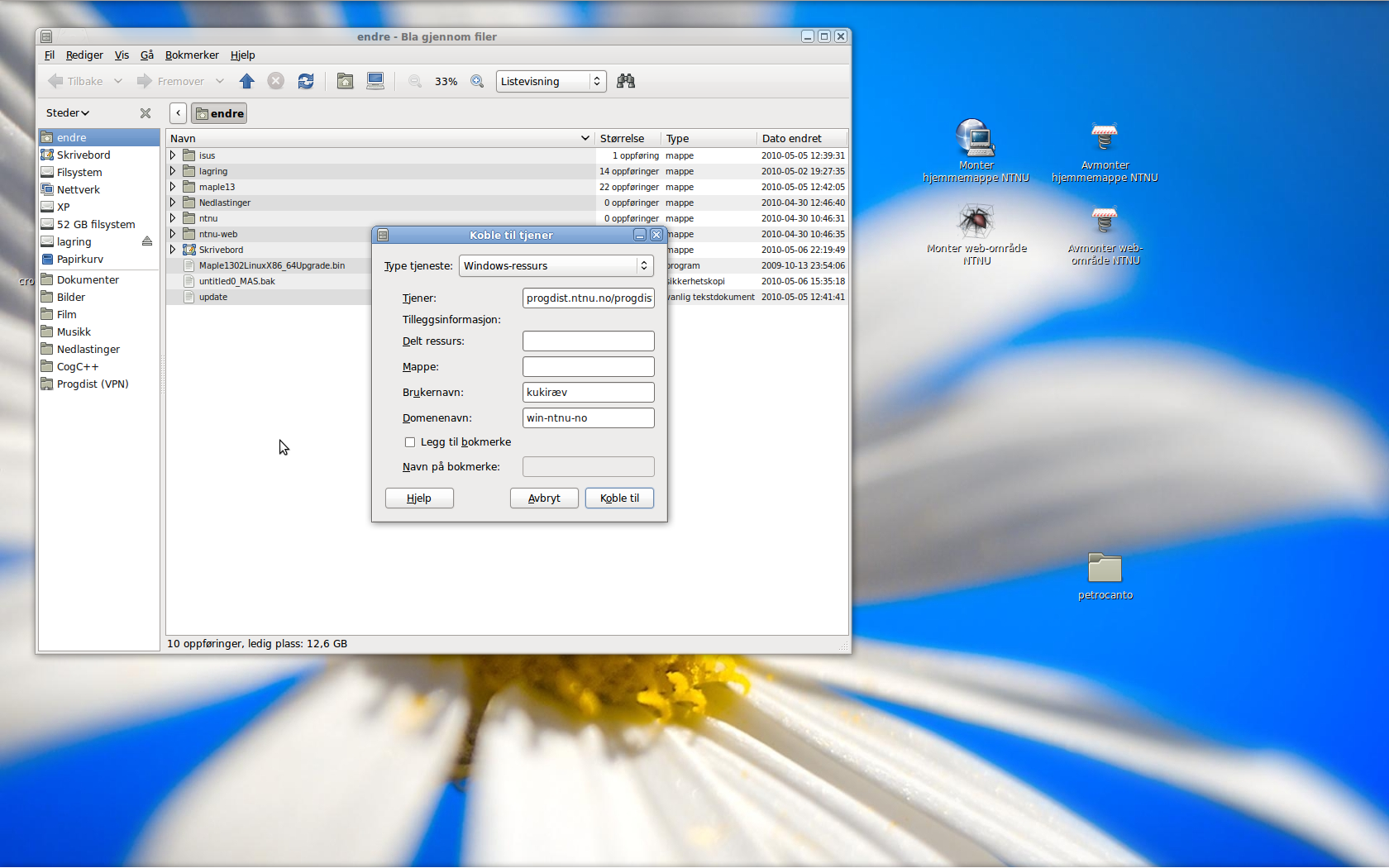Click into the Domenenavn field

589,417
